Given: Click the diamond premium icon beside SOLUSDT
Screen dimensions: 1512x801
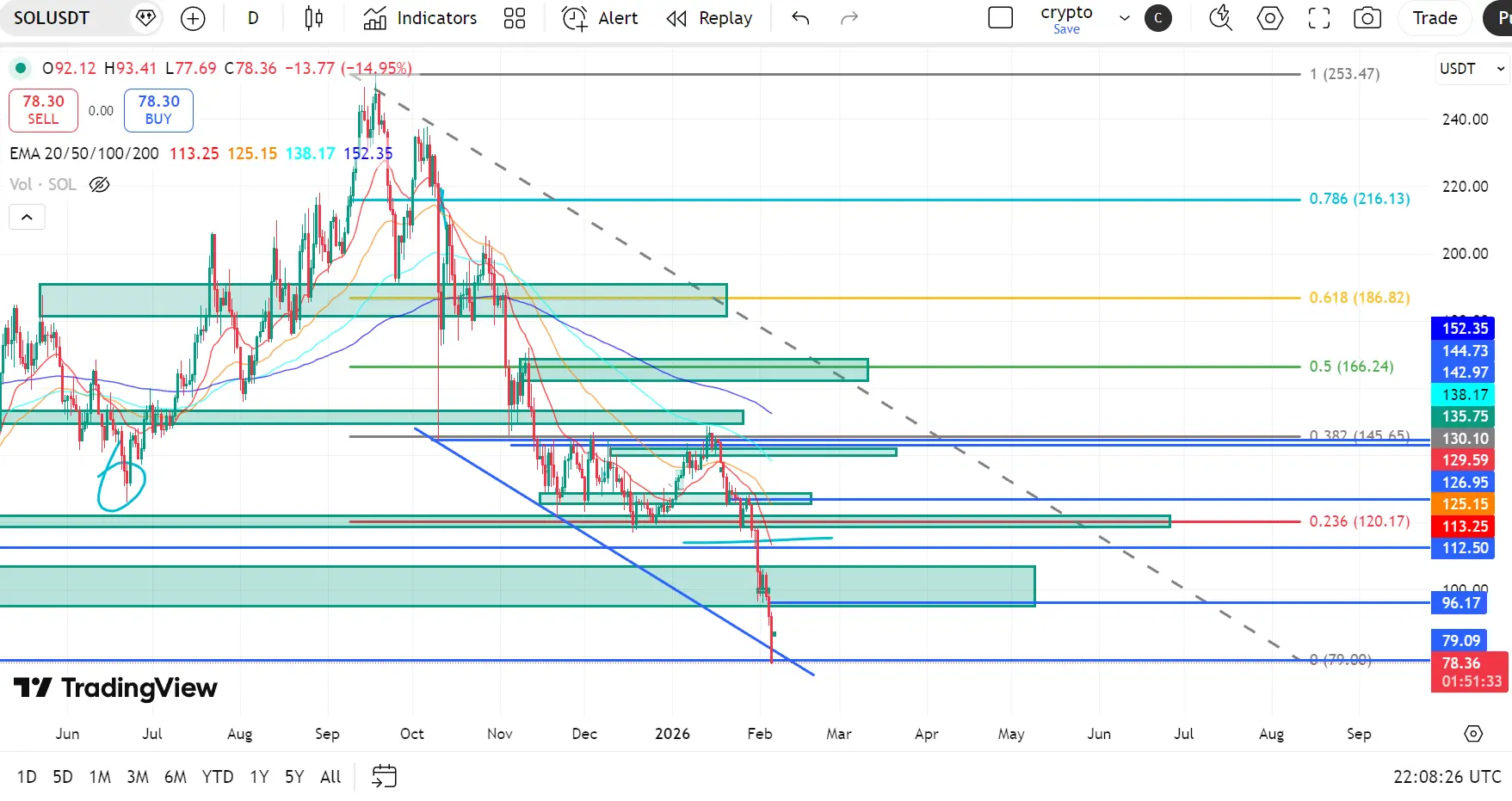Looking at the screenshot, I should click(x=145, y=18).
